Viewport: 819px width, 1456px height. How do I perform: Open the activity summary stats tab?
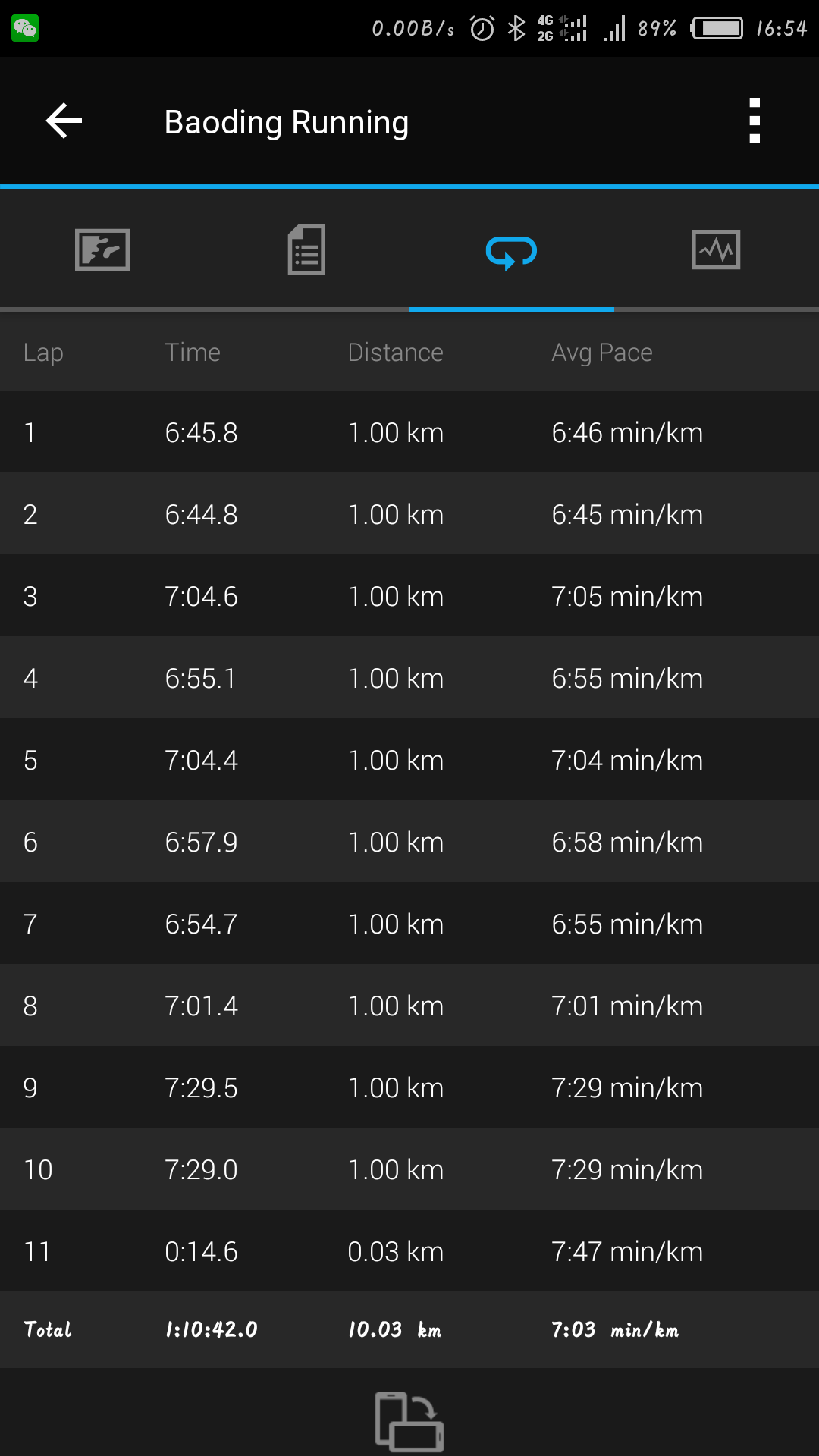(x=306, y=249)
